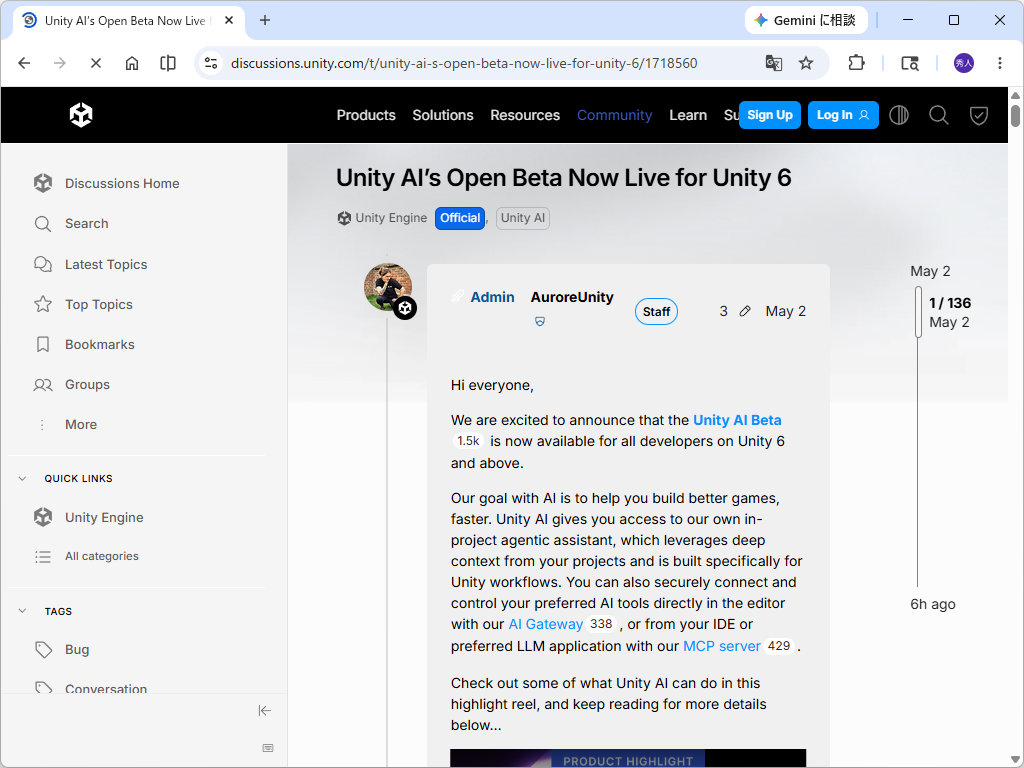Click the tab search icon in toolbar
The image size is (1024, 768).
coord(910,63)
